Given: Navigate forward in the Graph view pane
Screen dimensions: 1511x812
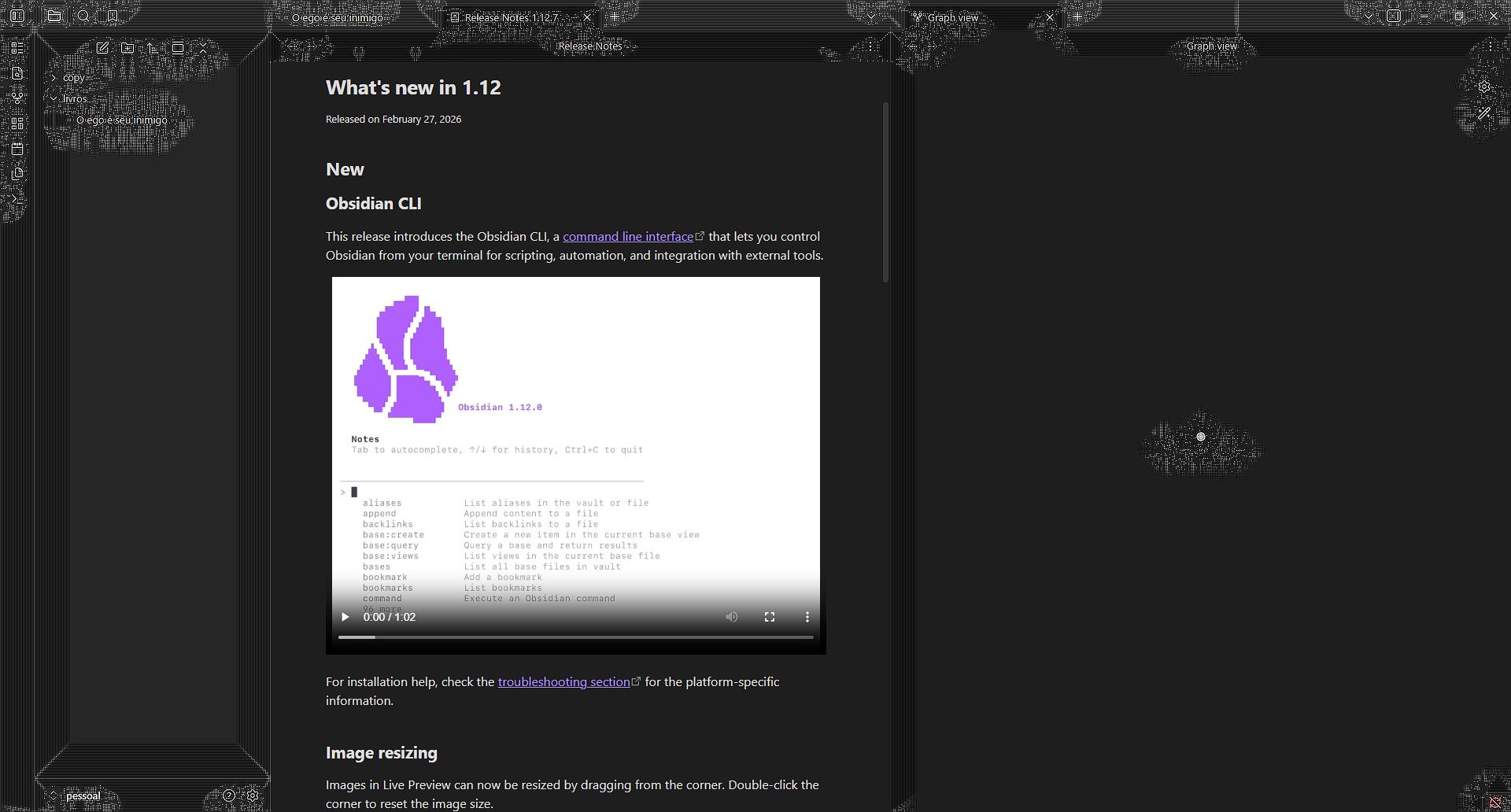Looking at the screenshot, I should (932, 46).
